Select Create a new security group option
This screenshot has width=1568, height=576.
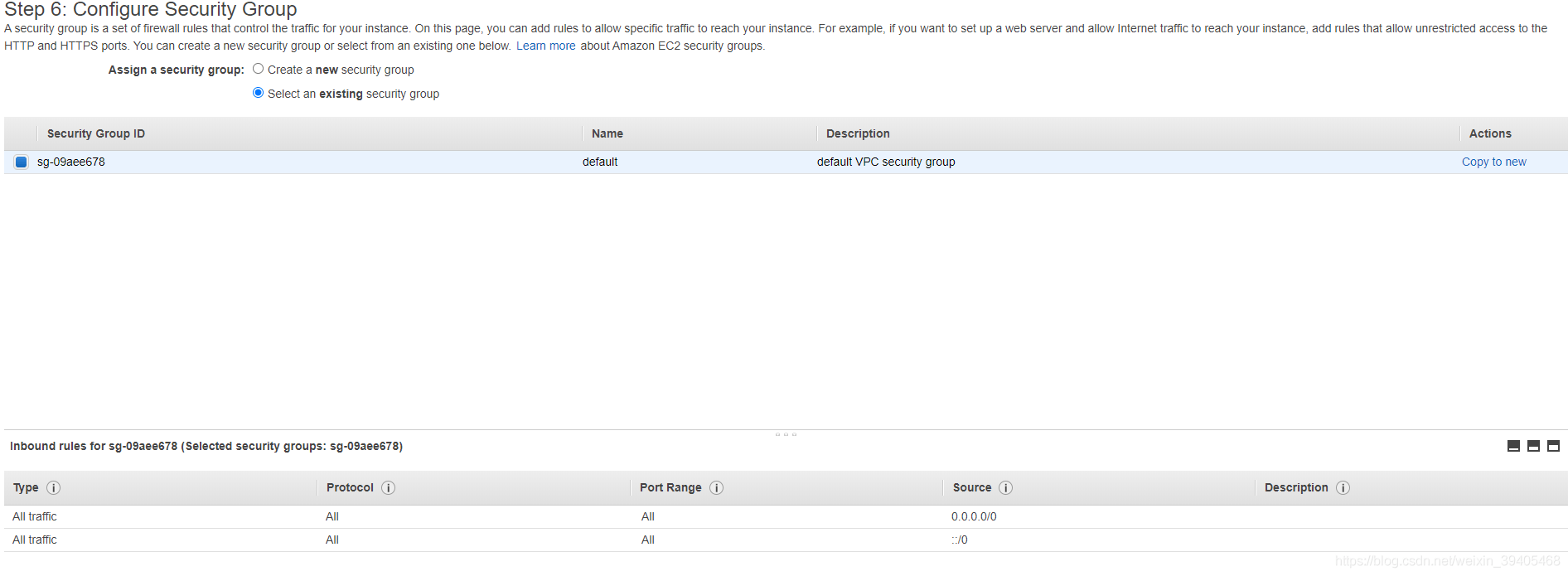[x=259, y=70]
